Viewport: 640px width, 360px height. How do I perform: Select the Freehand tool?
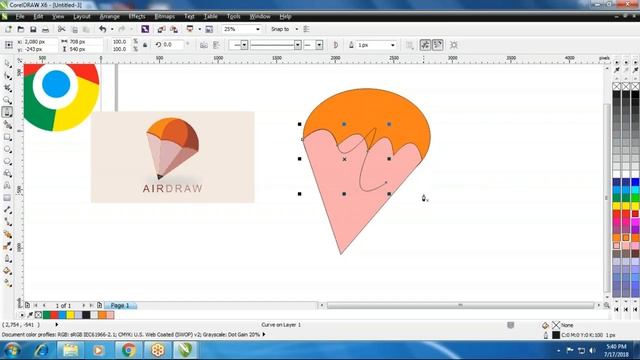(7, 112)
